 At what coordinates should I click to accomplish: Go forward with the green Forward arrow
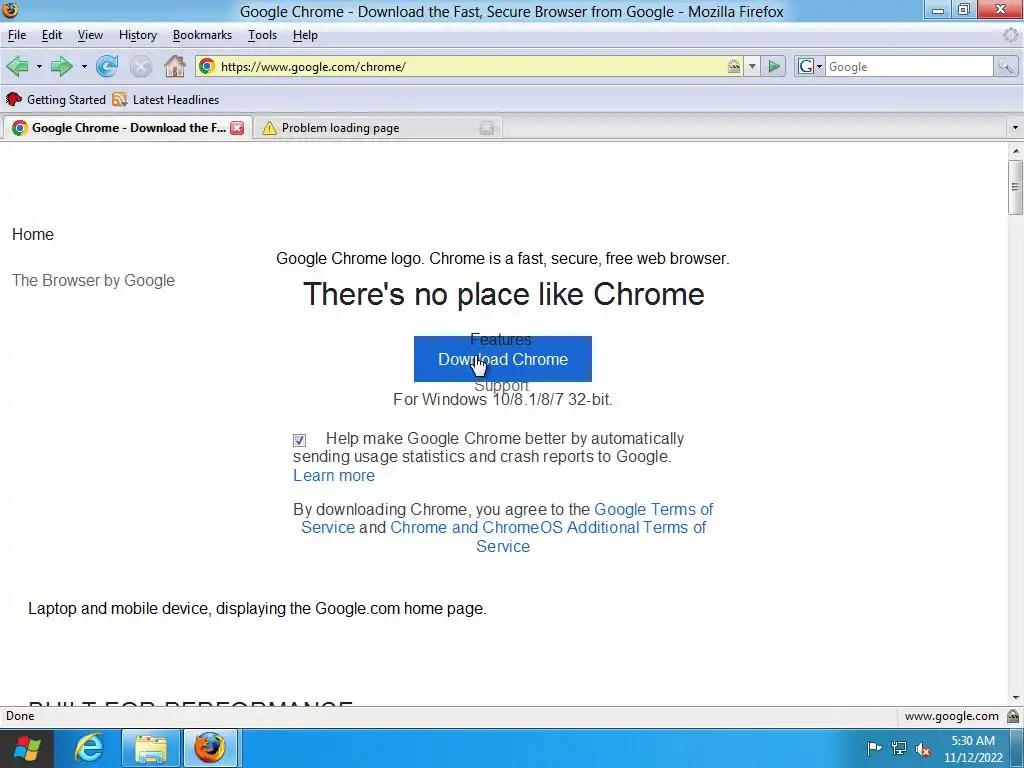(61, 66)
